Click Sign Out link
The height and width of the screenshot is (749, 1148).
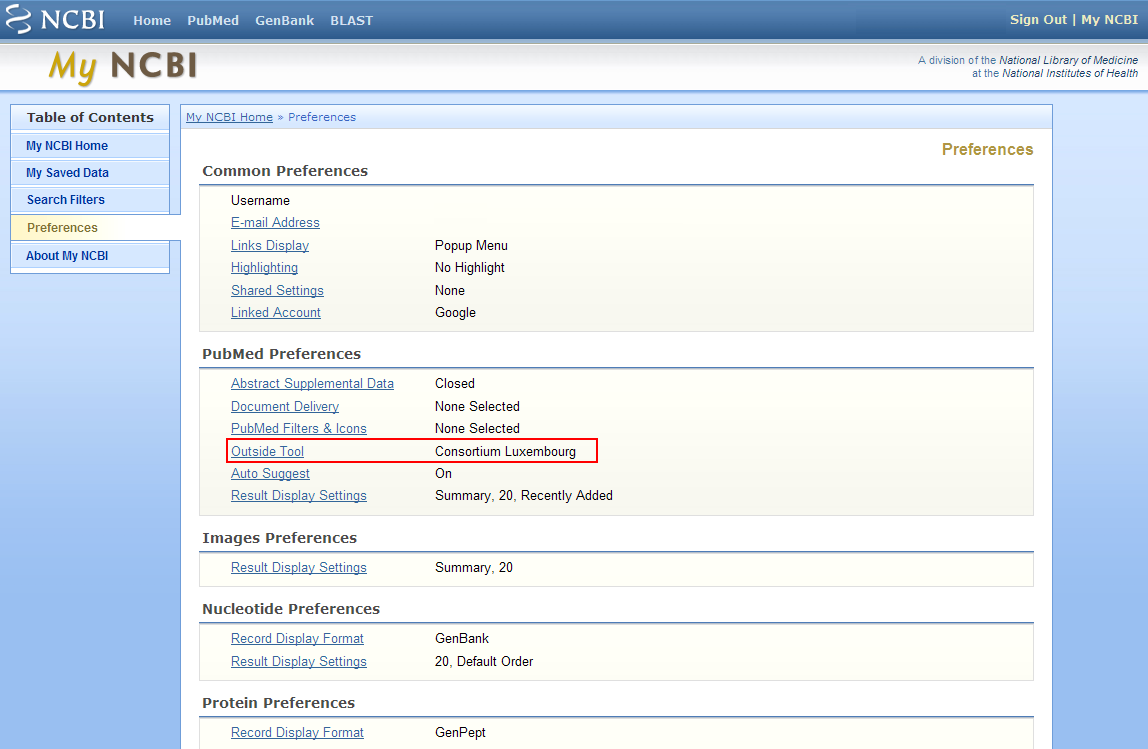click(x=1038, y=20)
